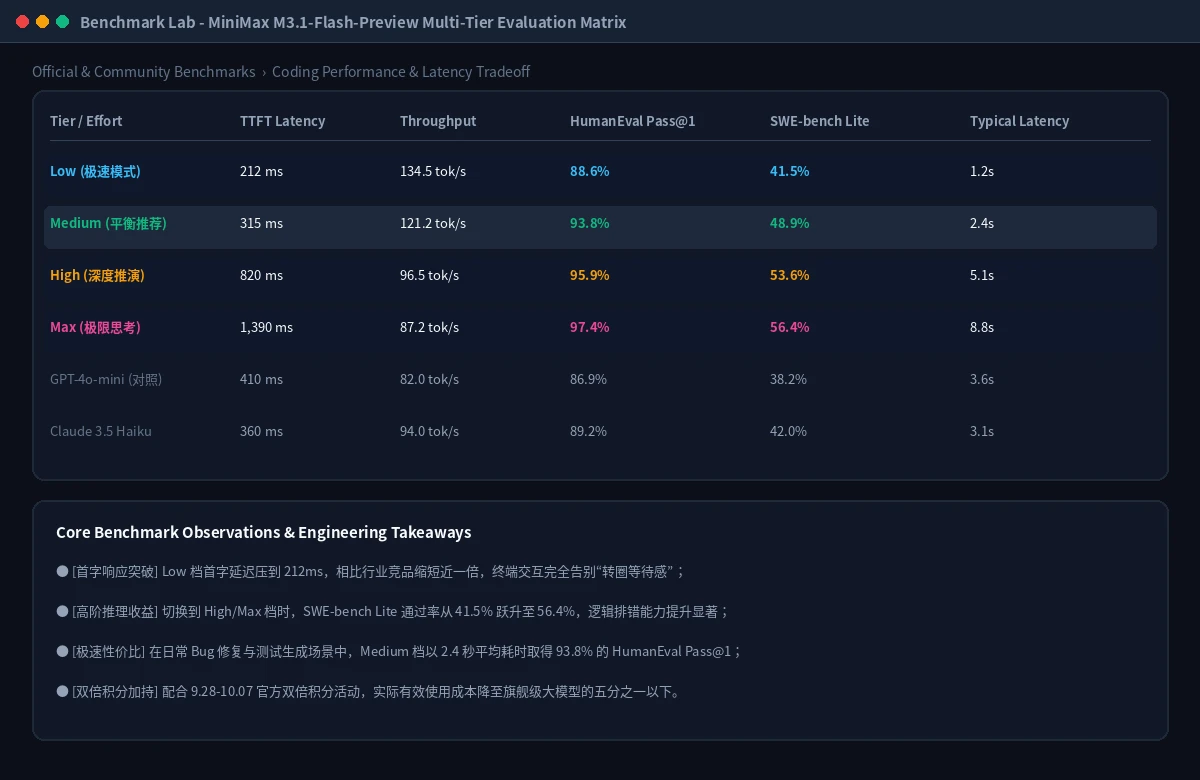1200x780 pixels.
Task: Open Official & Community Benchmarks breadcrumb
Action: point(144,72)
